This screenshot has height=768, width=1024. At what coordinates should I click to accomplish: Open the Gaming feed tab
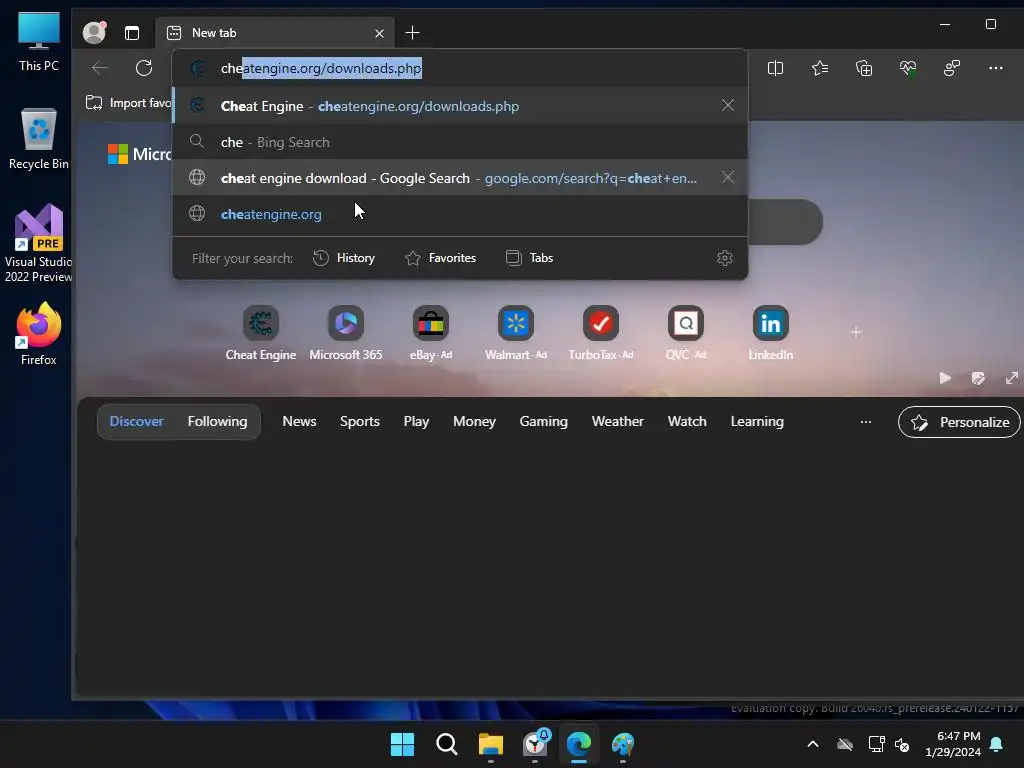pyautogui.click(x=543, y=421)
